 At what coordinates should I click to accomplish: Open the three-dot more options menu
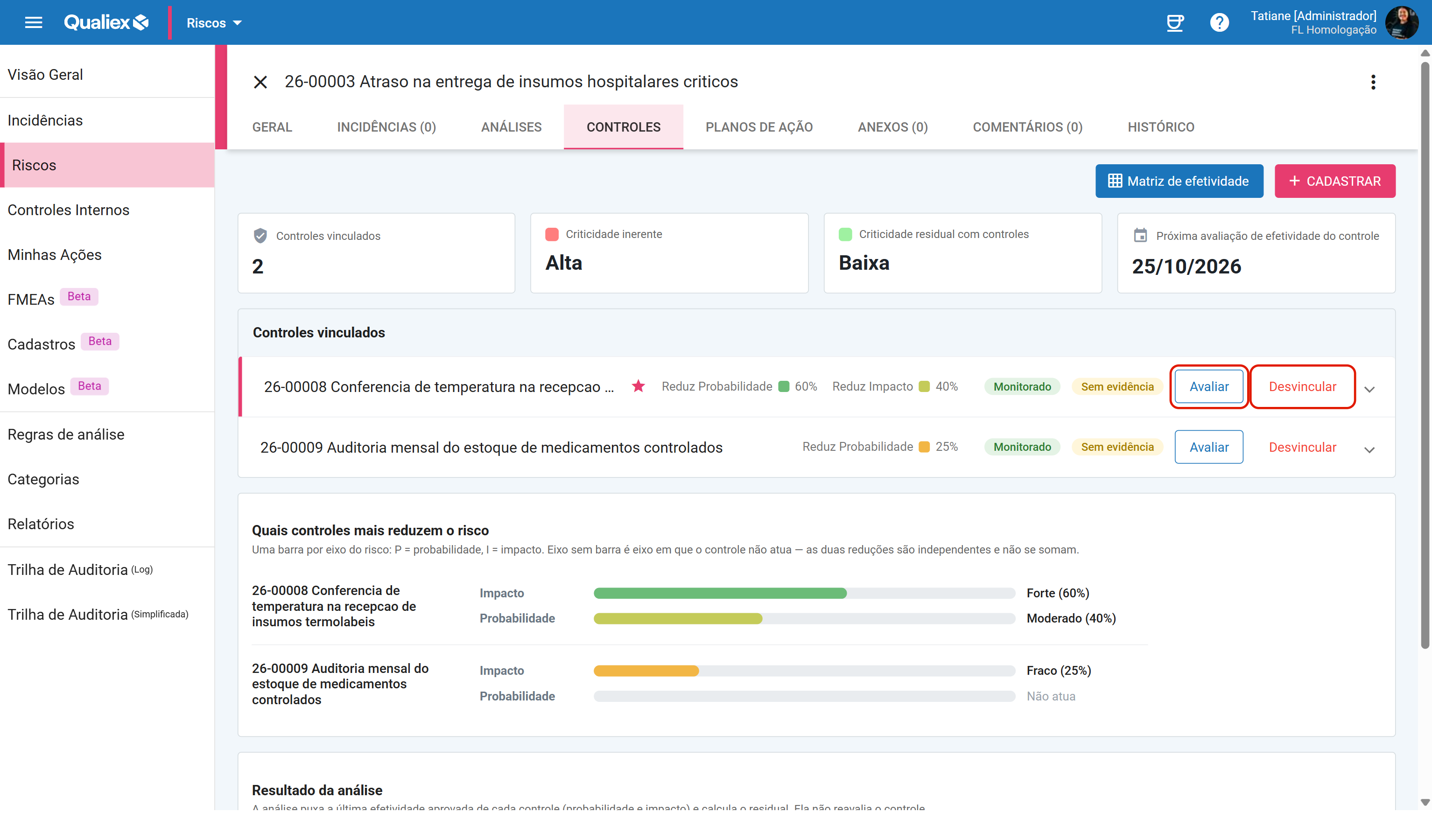[x=1373, y=83]
